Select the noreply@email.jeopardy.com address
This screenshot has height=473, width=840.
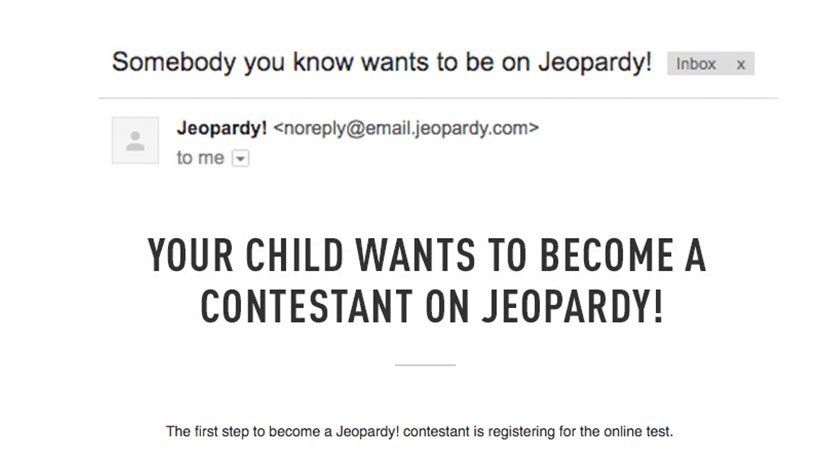click(x=406, y=129)
